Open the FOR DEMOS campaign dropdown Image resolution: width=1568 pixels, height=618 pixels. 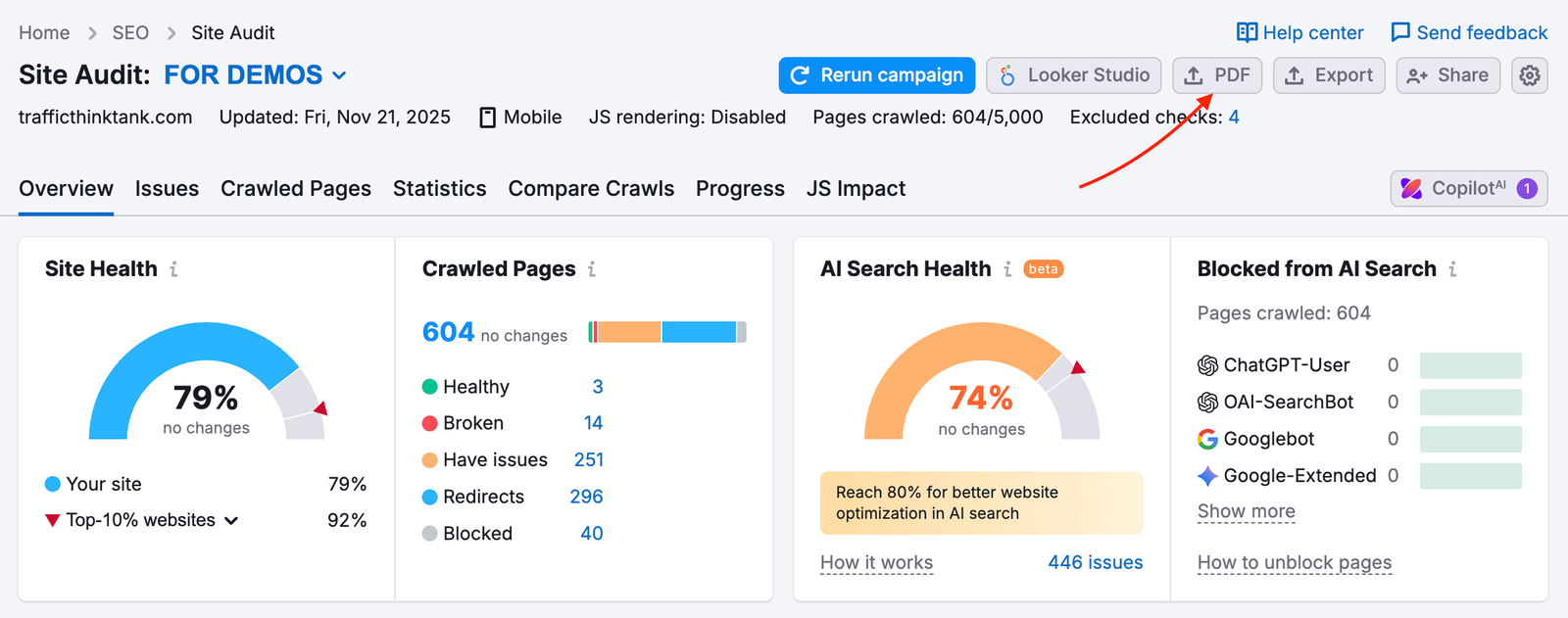click(x=339, y=74)
